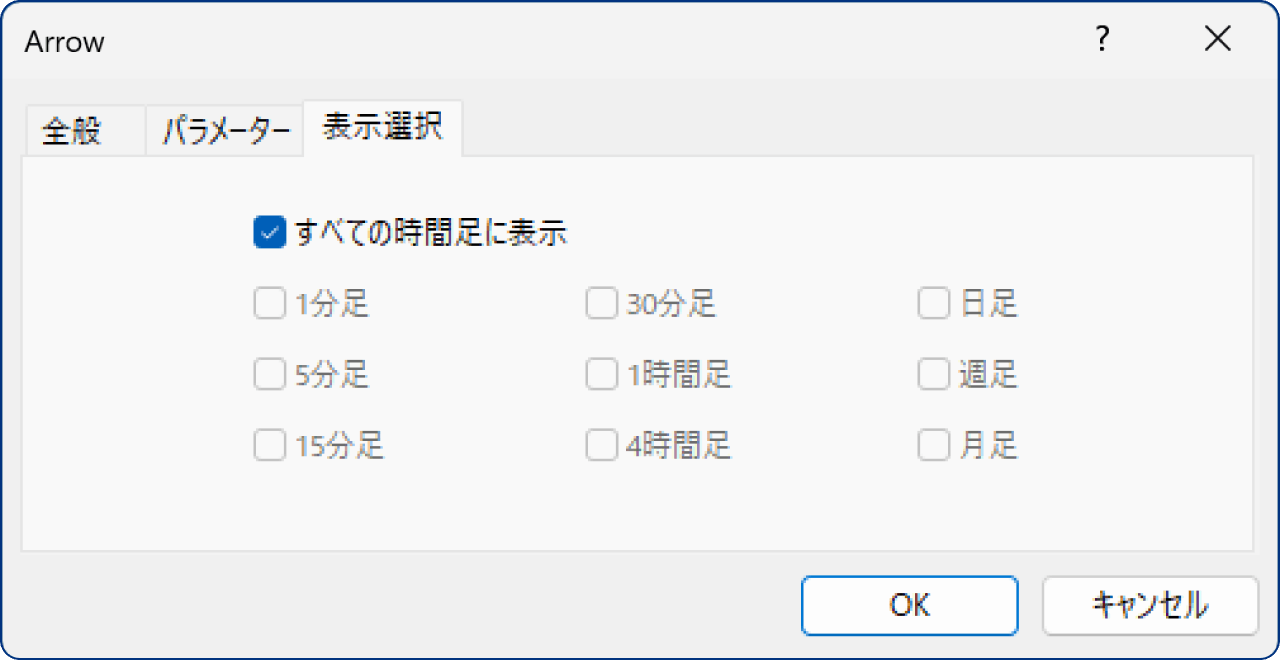Click the 1時間足 label text

[679, 375]
